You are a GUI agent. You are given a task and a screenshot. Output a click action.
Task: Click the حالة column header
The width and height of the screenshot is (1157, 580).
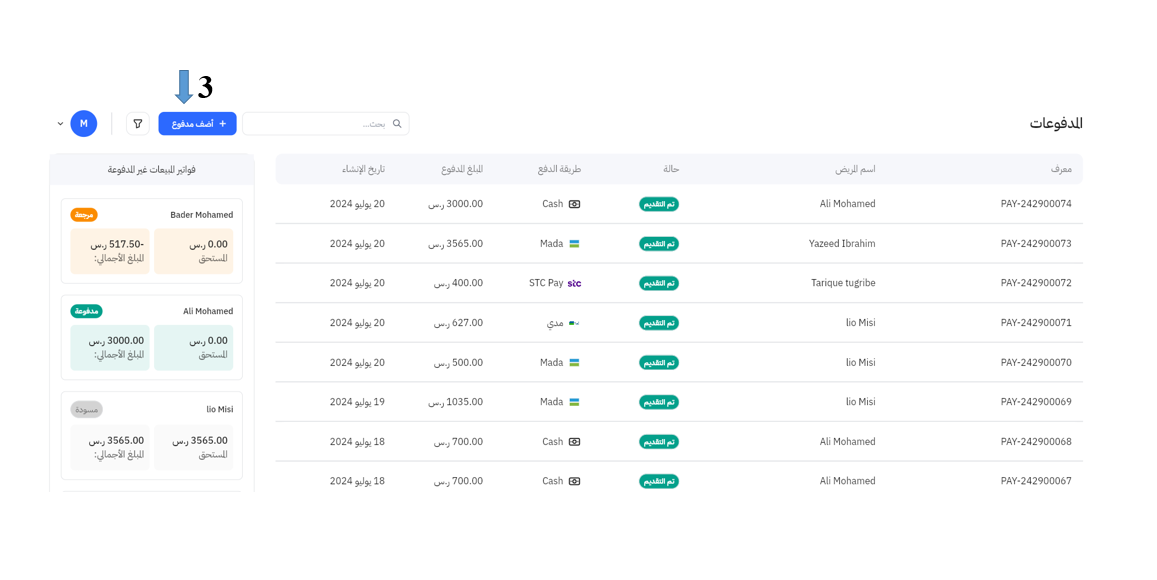pyautogui.click(x=671, y=169)
